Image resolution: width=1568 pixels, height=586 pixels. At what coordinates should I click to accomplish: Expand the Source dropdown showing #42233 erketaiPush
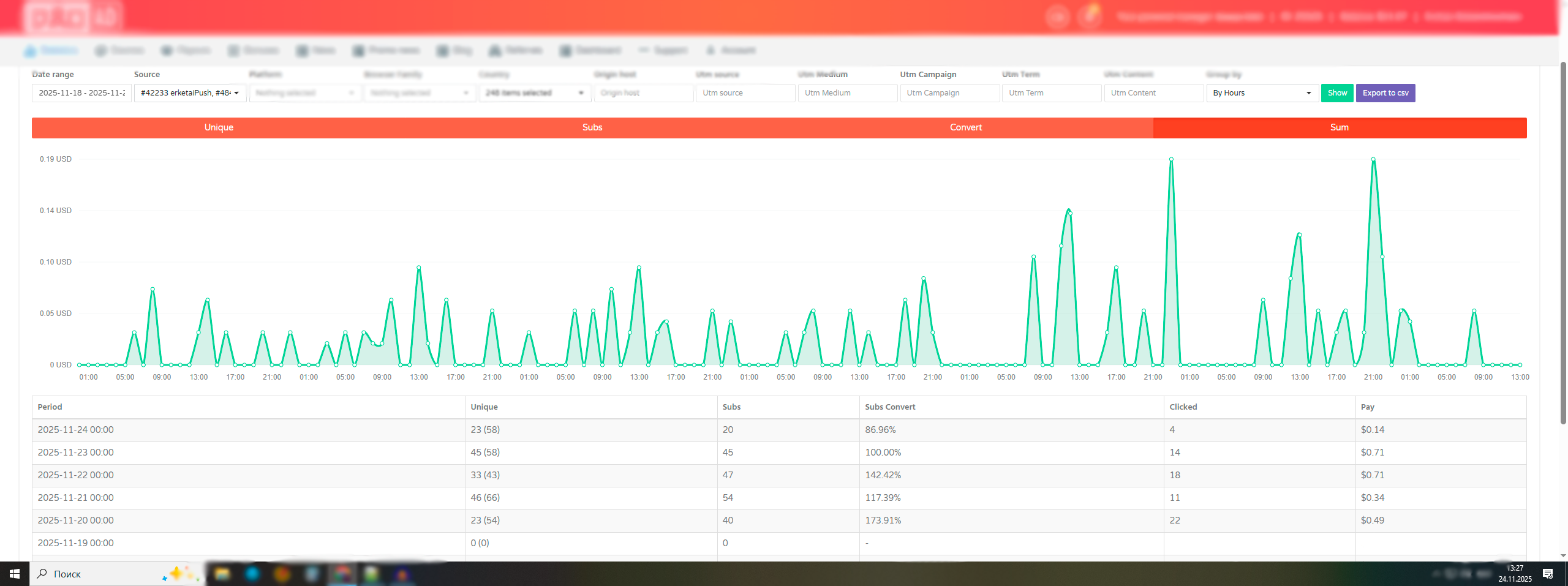pyautogui.click(x=190, y=93)
